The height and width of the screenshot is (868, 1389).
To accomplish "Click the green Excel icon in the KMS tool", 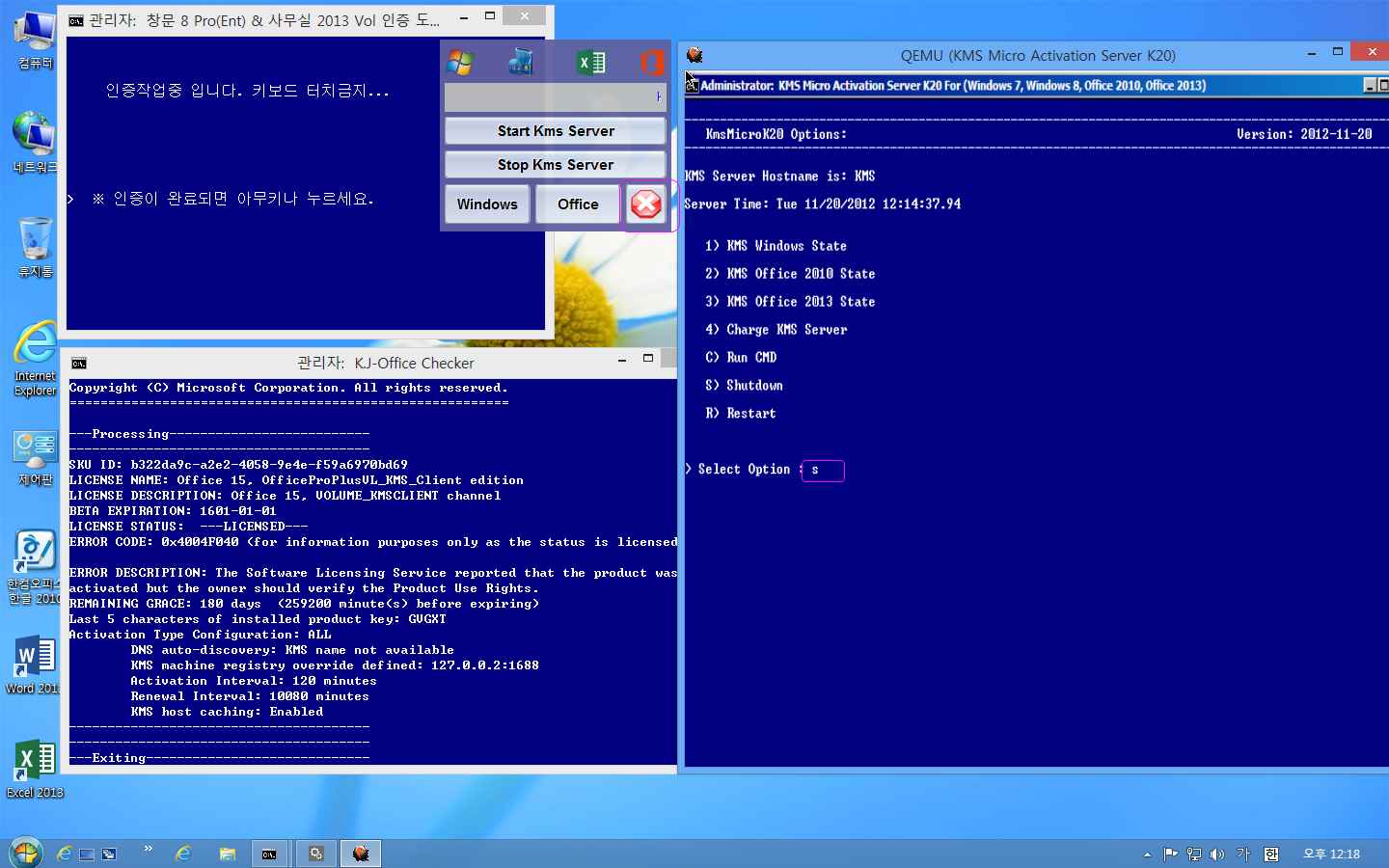I will coord(591,63).
